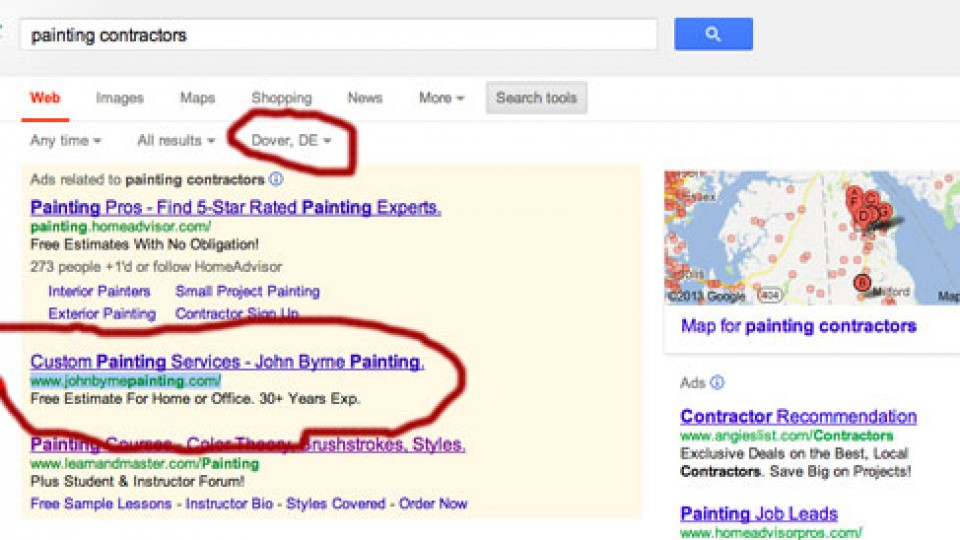Open Painting Courses Color Theory ad link

(247, 444)
